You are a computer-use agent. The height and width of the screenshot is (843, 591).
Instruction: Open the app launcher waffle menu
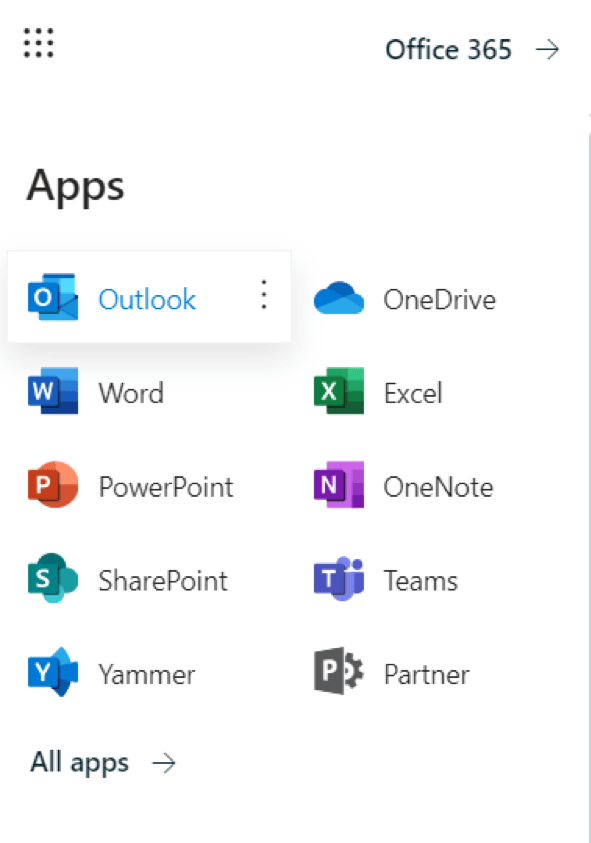pos(38,43)
